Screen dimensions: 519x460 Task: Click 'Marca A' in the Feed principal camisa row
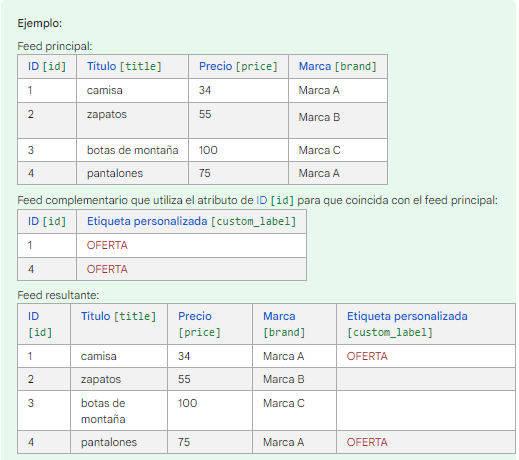[x=319, y=90]
